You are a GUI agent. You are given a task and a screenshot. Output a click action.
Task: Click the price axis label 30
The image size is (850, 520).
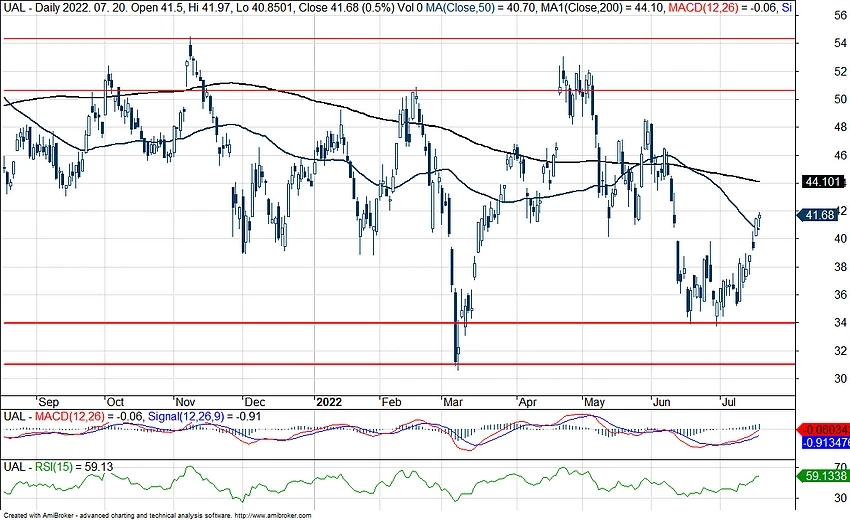(841, 378)
